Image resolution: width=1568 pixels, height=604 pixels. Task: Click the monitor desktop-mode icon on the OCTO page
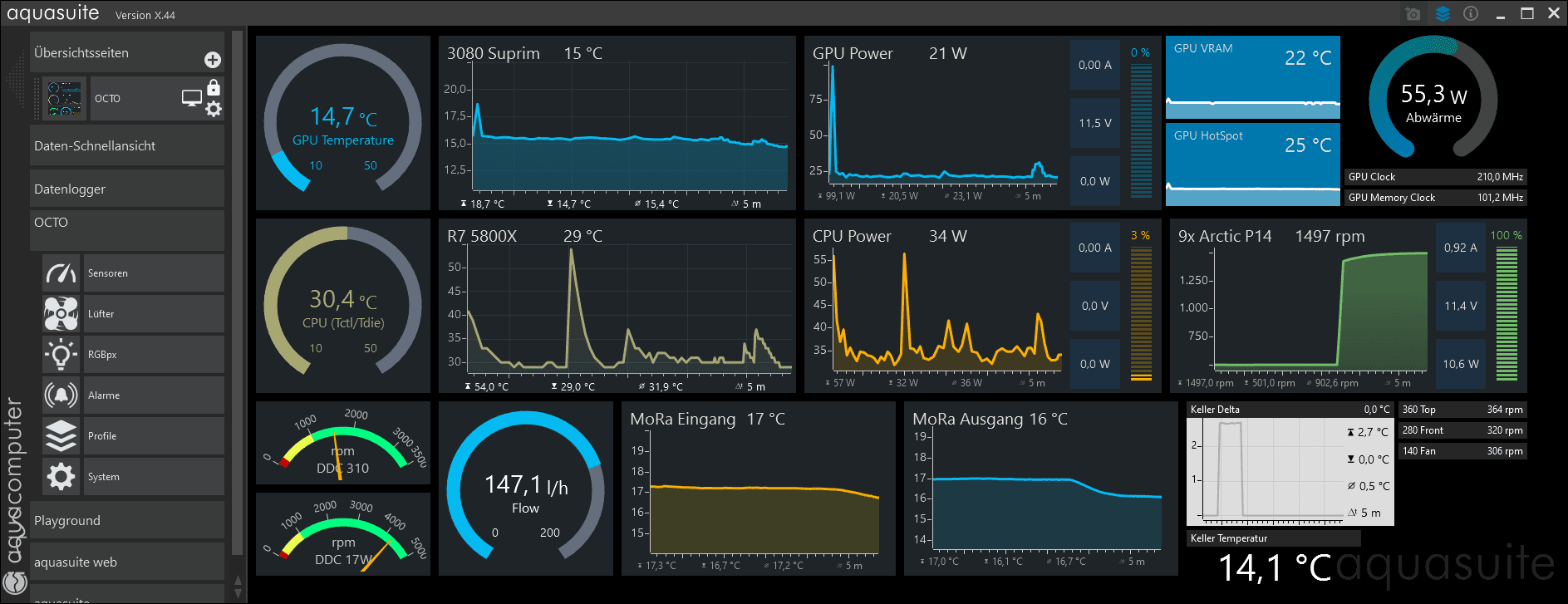[192, 98]
